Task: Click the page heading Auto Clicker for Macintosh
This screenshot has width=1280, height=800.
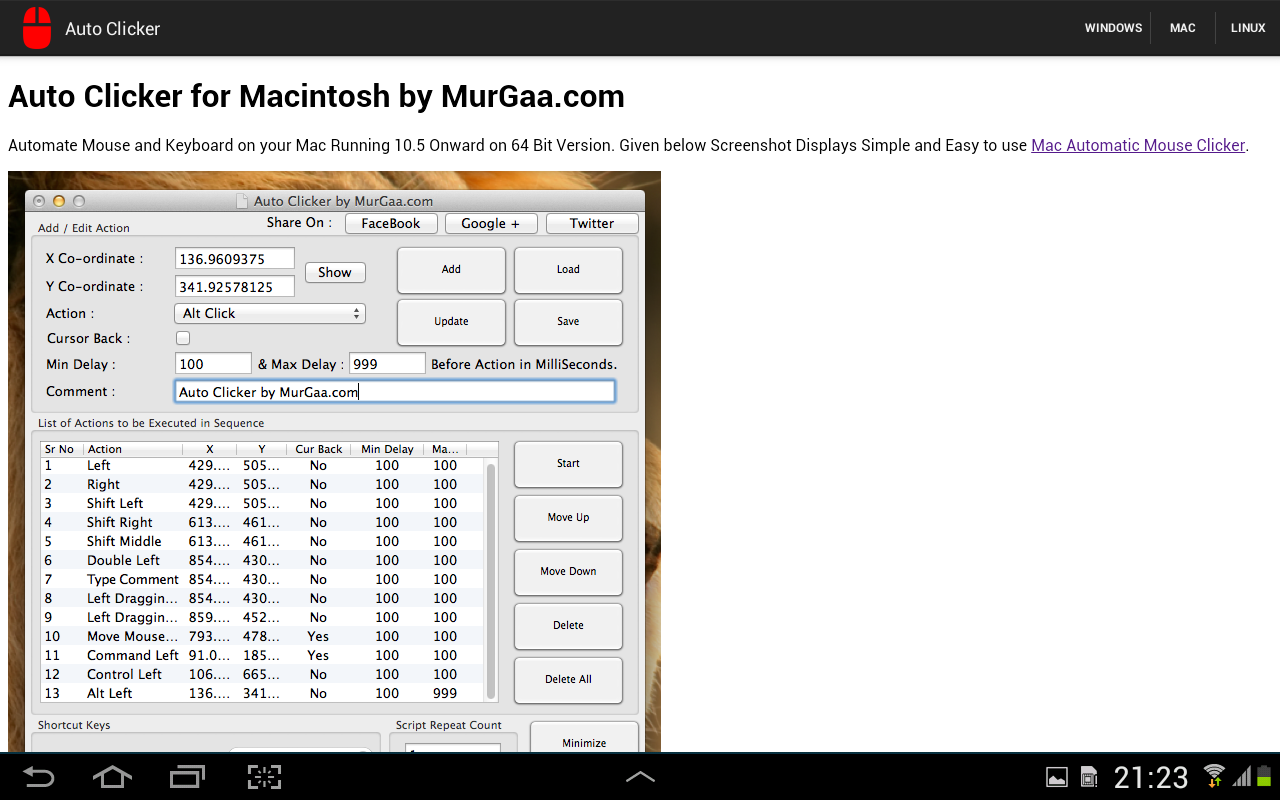Action: 316,96
